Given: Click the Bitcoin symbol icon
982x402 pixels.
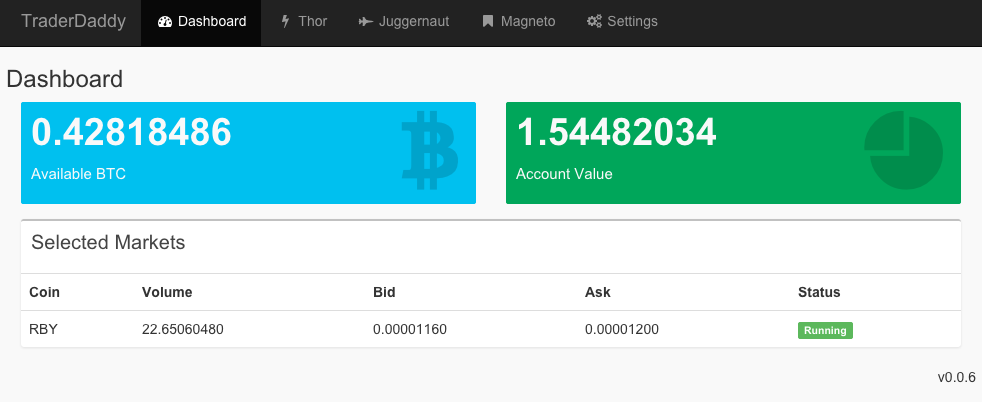Looking at the screenshot, I should pyautogui.click(x=430, y=150).
